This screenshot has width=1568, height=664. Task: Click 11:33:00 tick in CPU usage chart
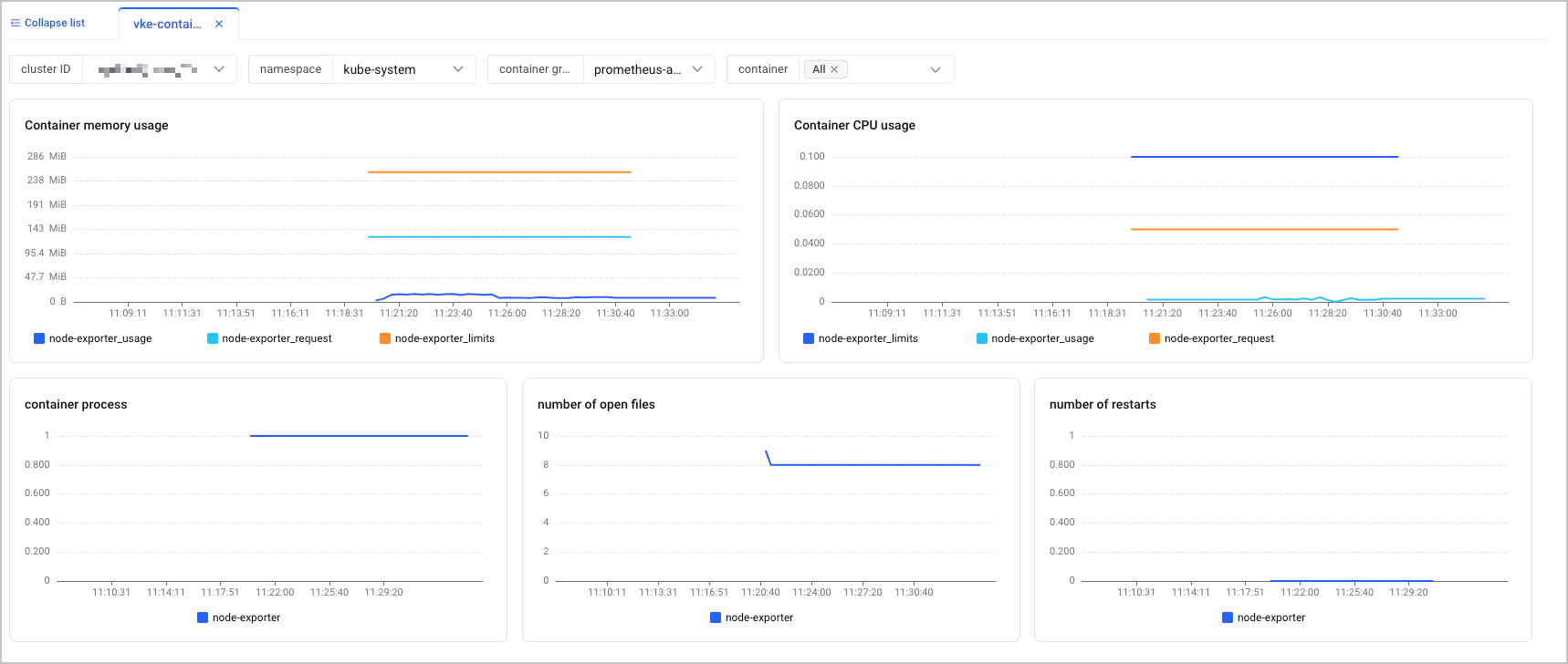click(1437, 313)
